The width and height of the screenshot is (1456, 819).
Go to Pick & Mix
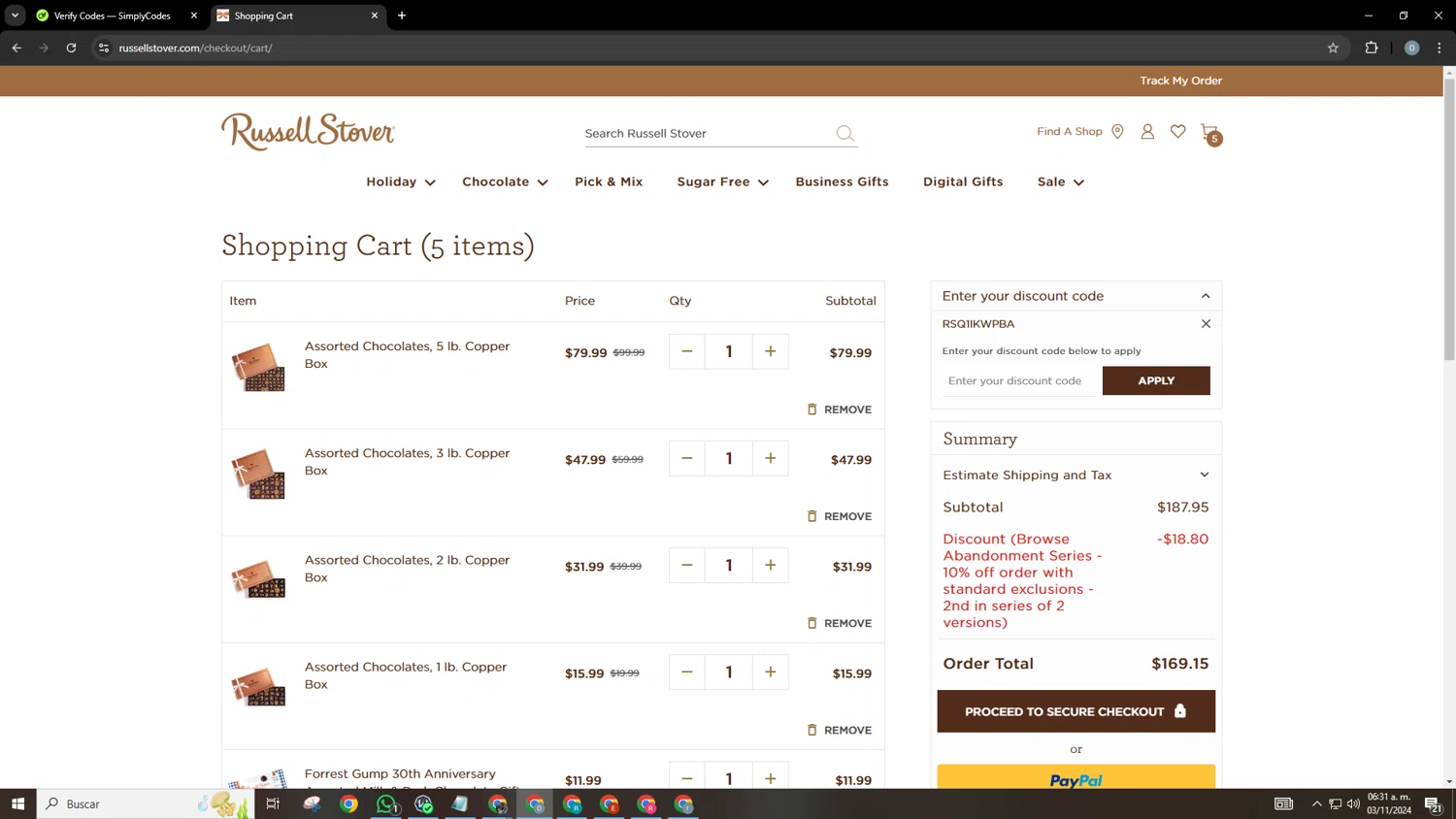(x=609, y=181)
